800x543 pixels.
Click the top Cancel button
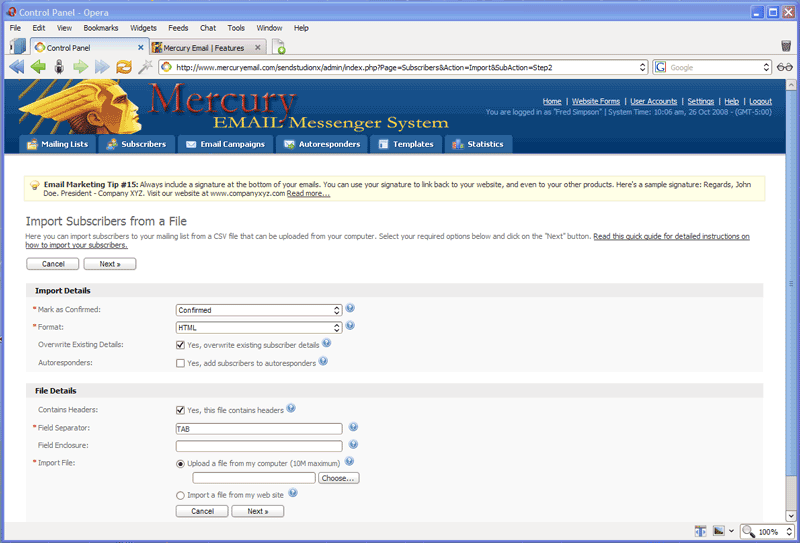pos(53,264)
